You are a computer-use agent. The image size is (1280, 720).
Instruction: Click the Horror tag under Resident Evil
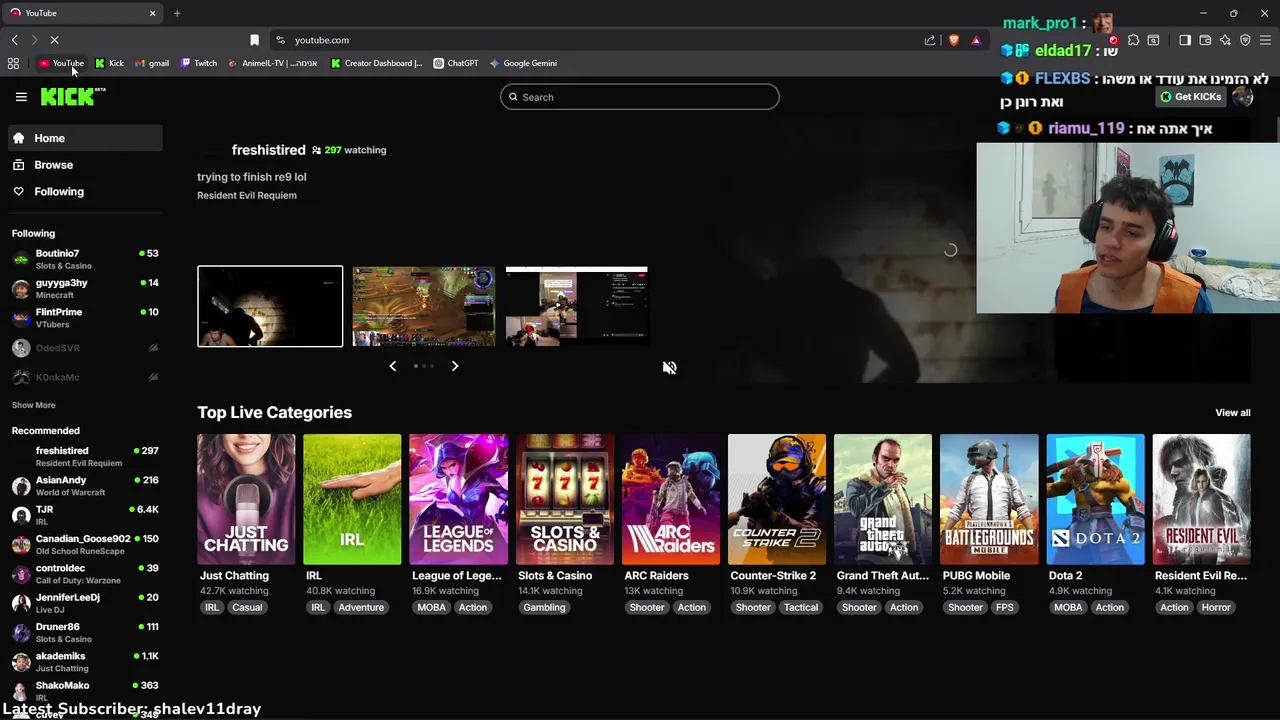pyautogui.click(x=1216, y=607)
